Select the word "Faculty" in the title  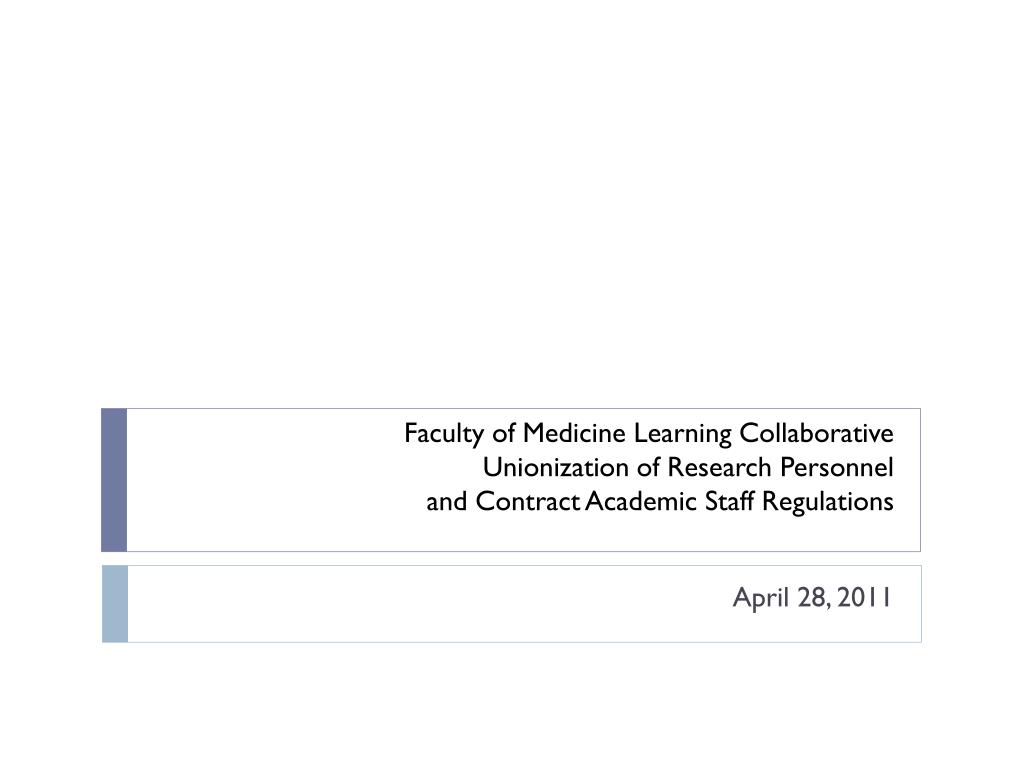coord(444,434)
